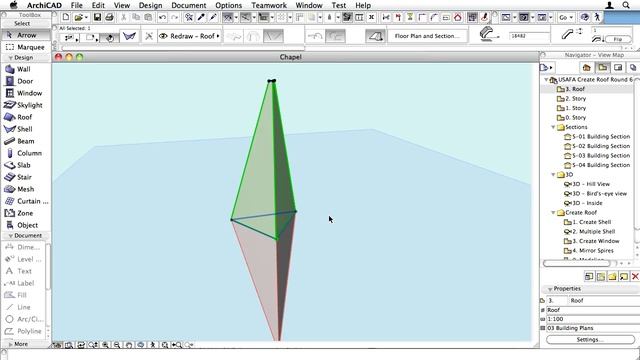The height and width of the screenshot is (360, 640).
Task: Select the Wall tool in Toolbox
Action: (x=25, y=69)
